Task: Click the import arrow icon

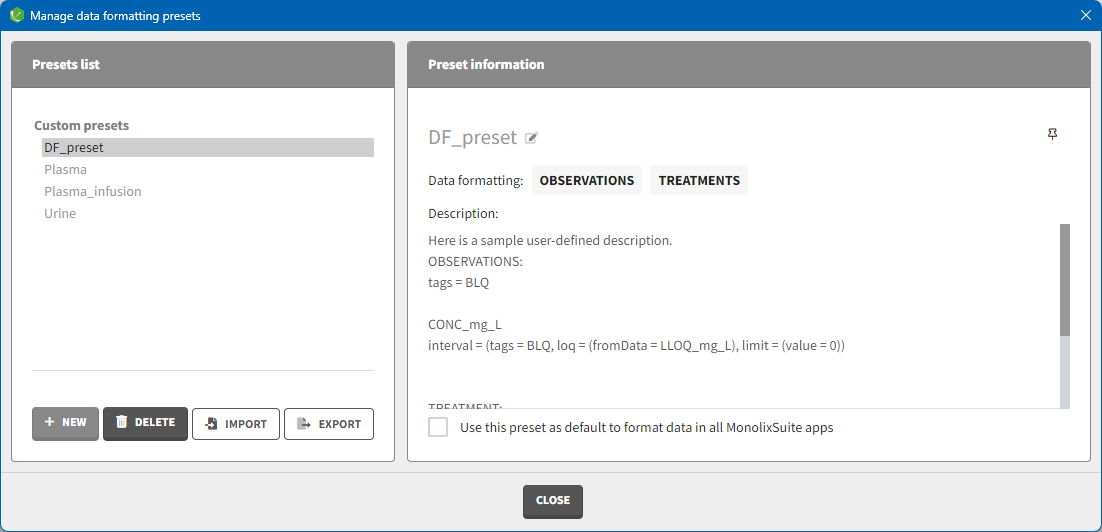Action: (x=211, y=424)
